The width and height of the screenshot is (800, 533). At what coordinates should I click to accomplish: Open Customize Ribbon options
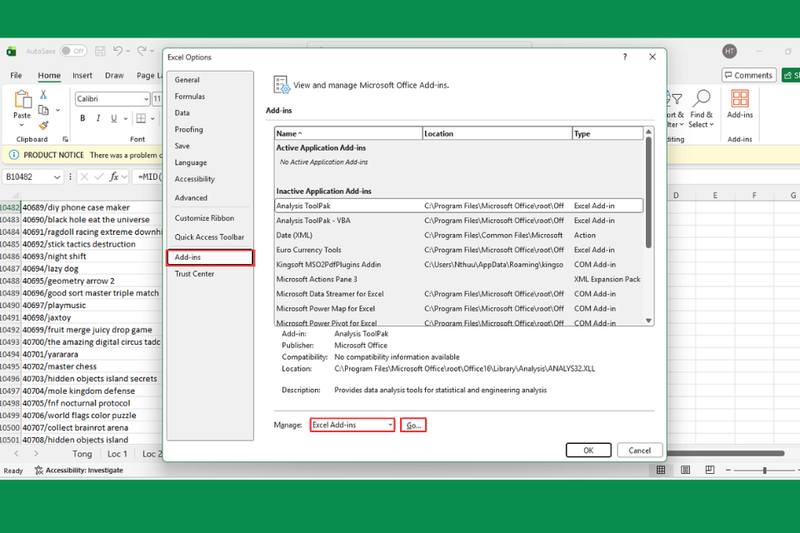[x=210, y=218]
